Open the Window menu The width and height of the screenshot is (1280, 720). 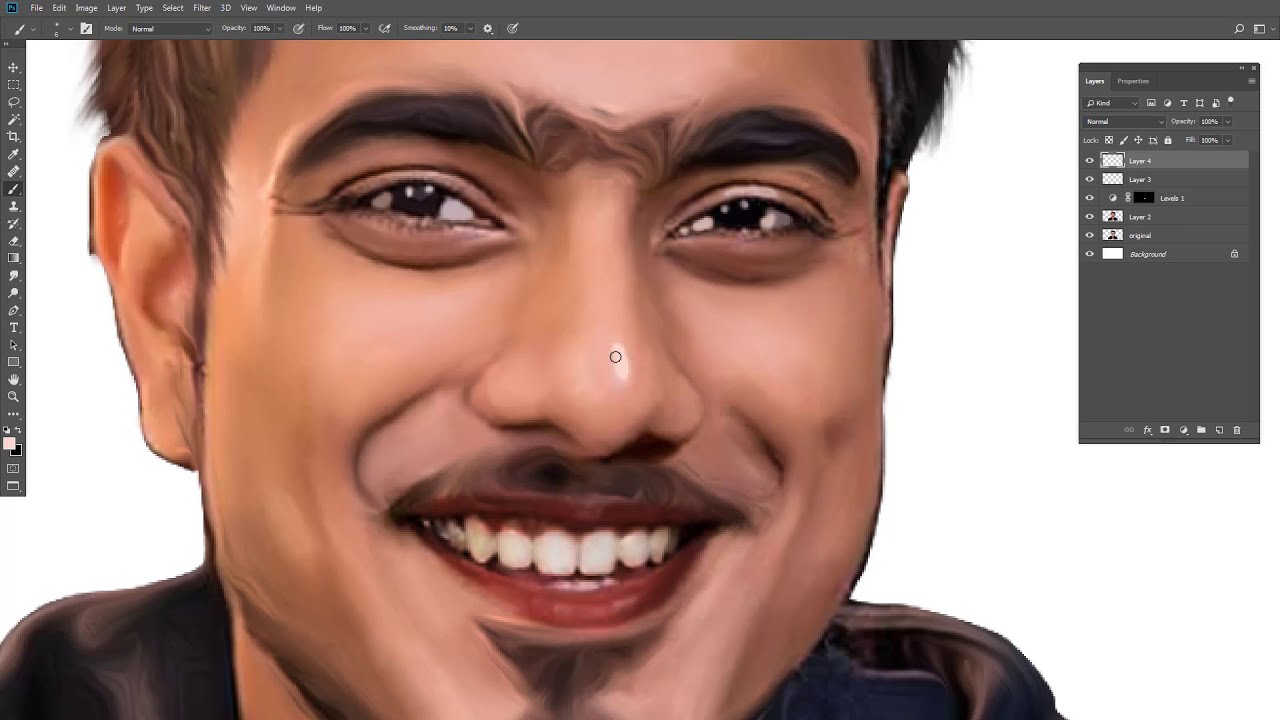pos(281,8)
